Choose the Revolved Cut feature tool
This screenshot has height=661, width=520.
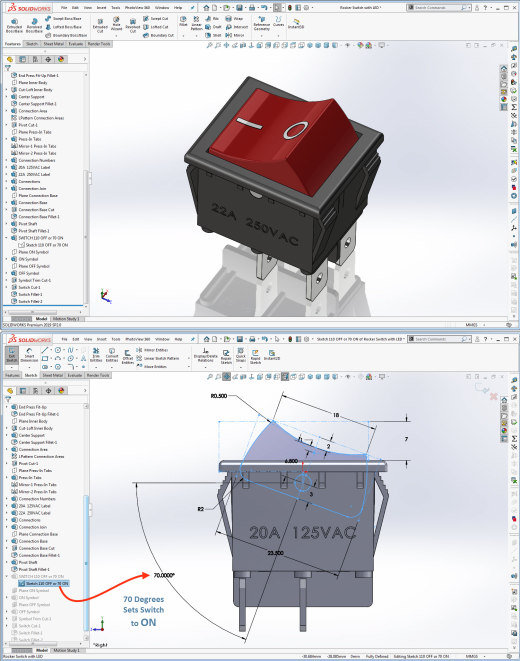pyautogui.click(x=132, y=25)
